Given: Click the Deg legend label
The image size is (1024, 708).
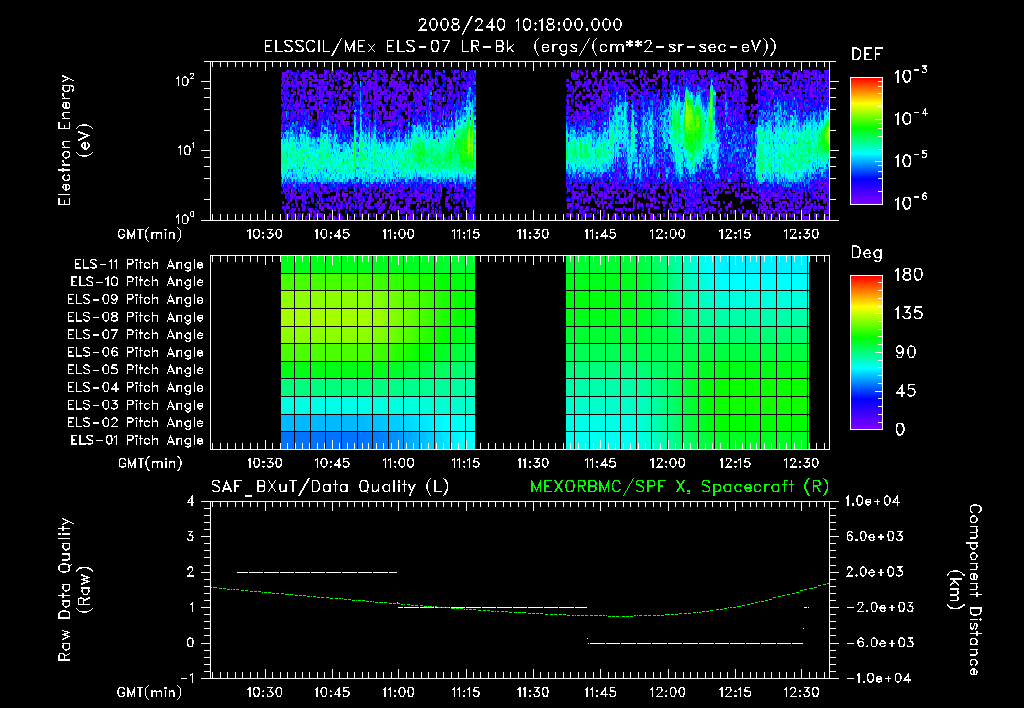Looking at the screenshot, I should [x=867, y=253].
